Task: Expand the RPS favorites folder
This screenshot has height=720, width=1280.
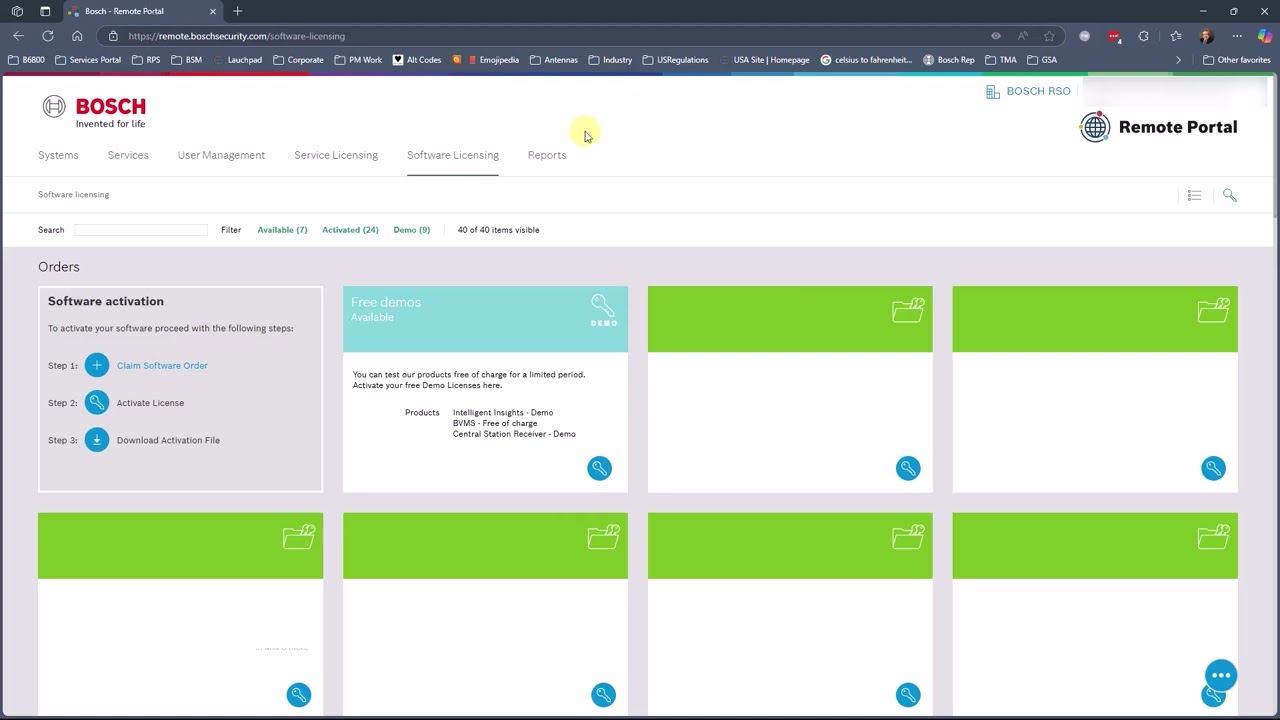Action: click(x=146, y=60)
